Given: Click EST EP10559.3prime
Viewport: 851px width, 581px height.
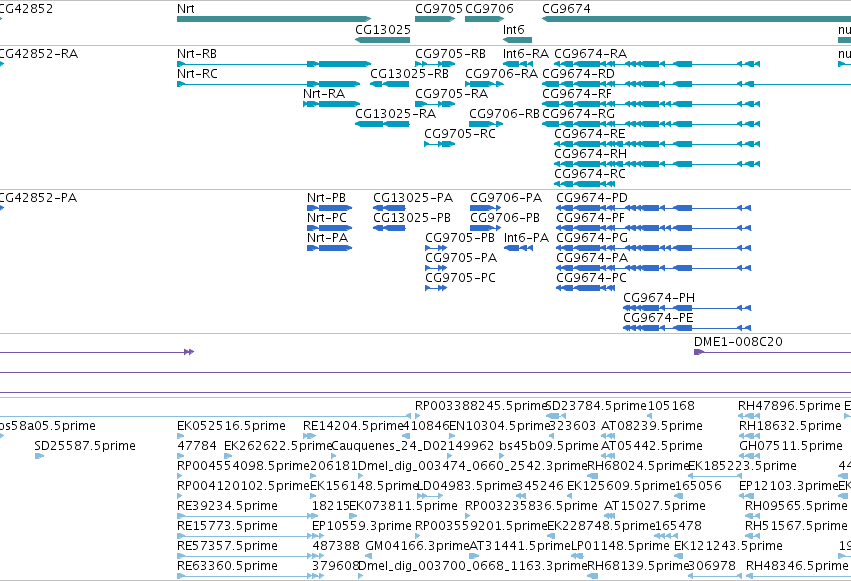Looking at the screenshot, I should 362,527.
